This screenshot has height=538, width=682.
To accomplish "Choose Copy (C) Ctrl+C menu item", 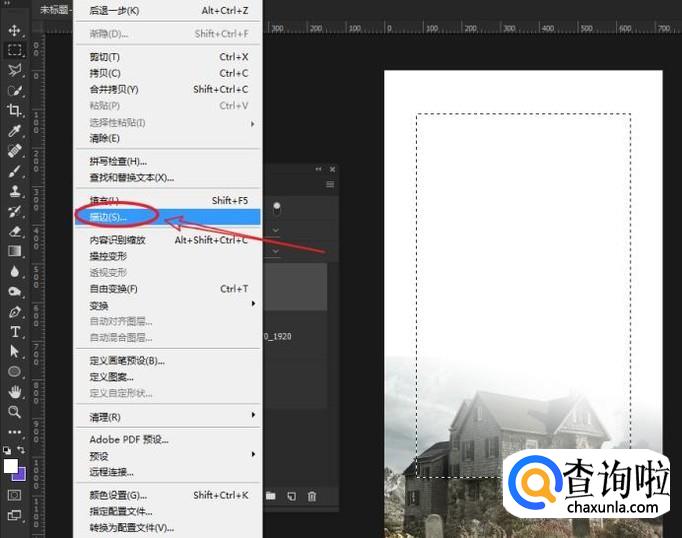I will (168, 73).
